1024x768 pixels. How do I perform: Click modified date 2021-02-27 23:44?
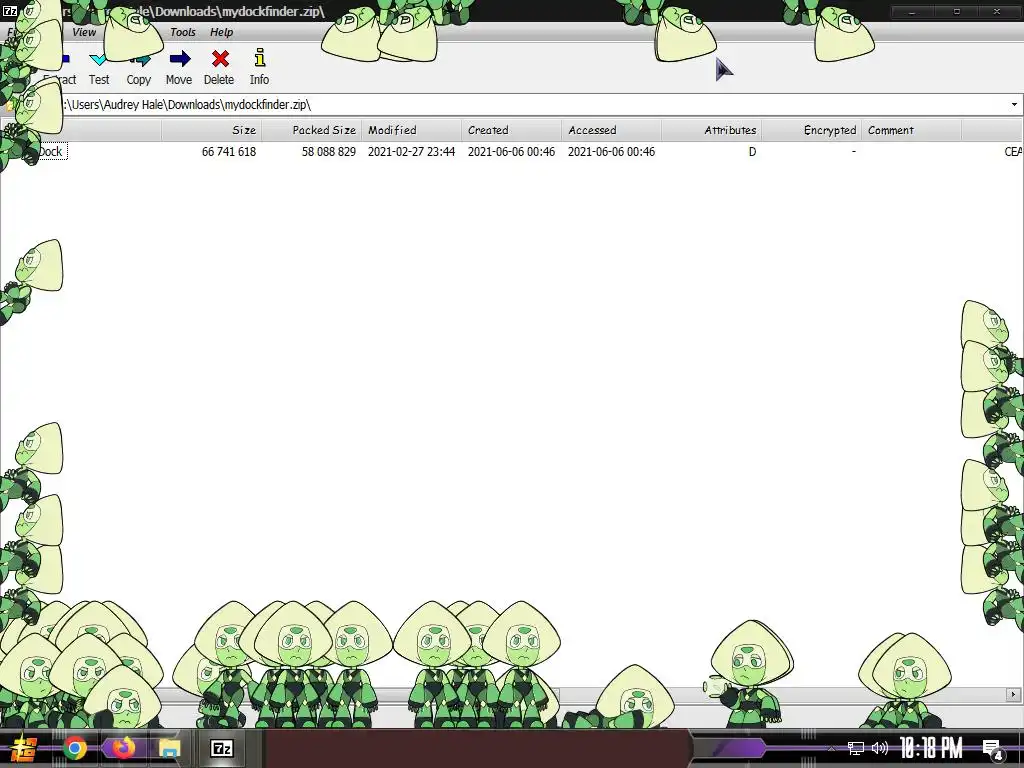click(411, 152)
